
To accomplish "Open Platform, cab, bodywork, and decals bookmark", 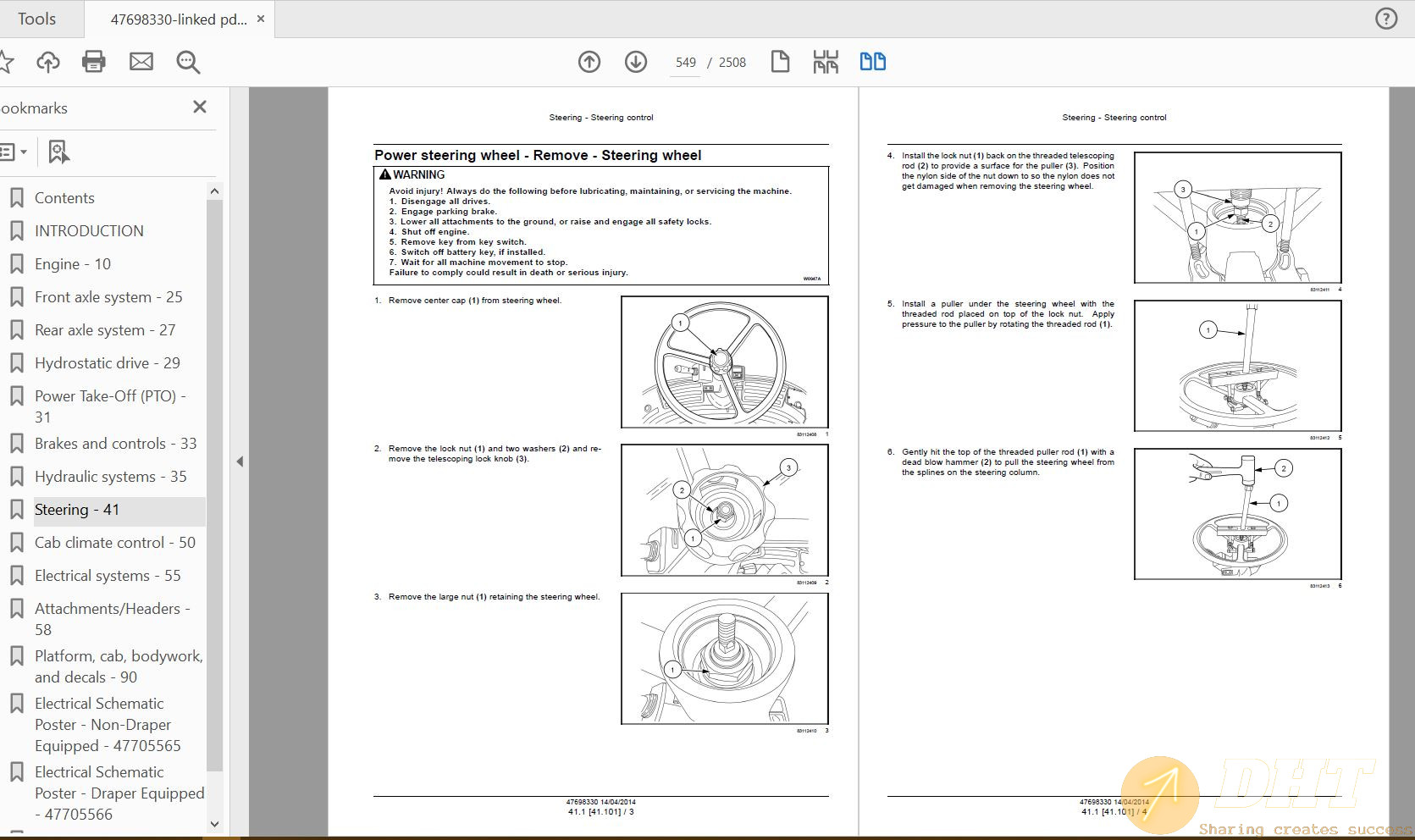I will pyautogui.click(x=119, y=666).
